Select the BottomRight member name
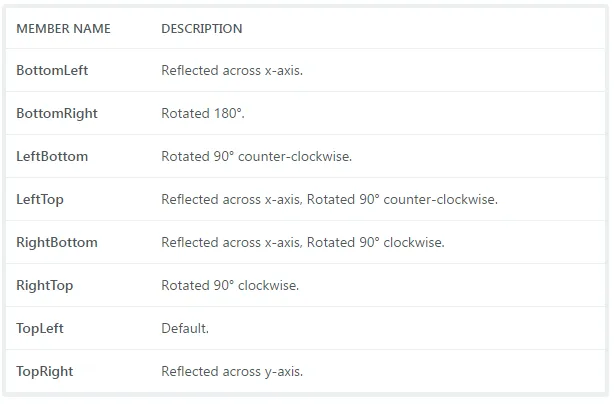 click(x=57, y=114)
